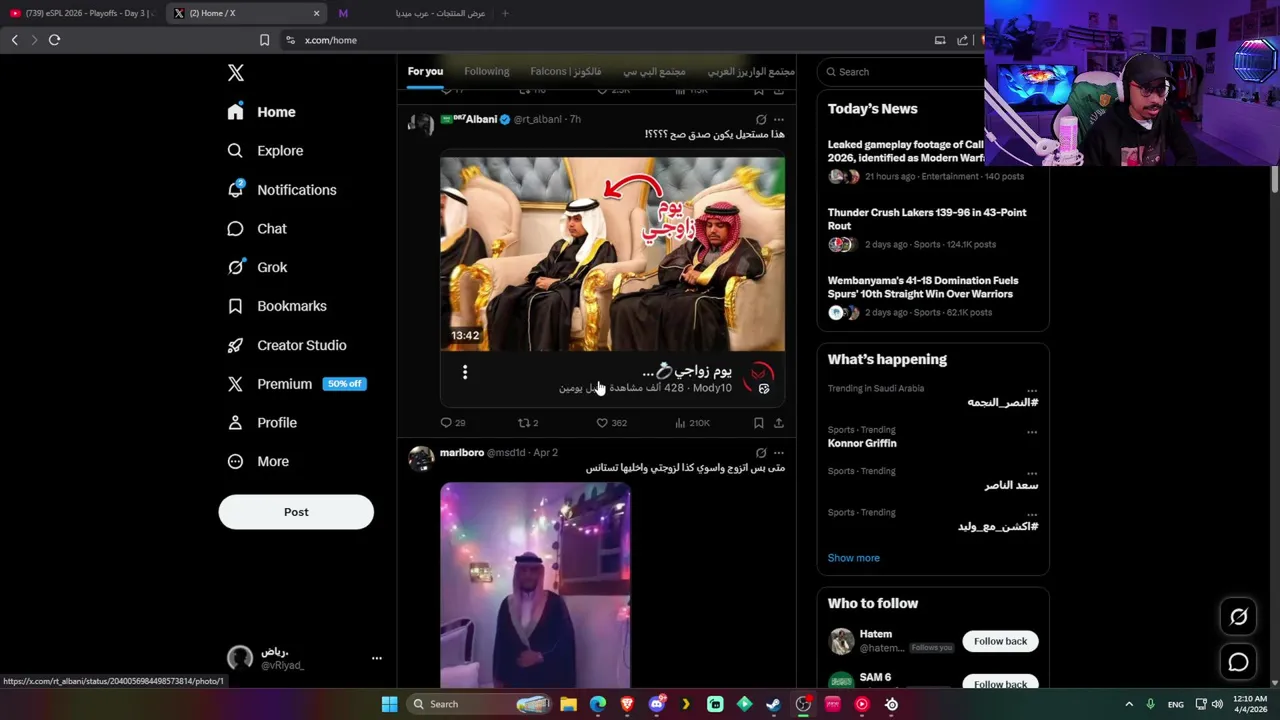The height and width of the screenshot is (720, 1280).
Task: Open account menu dots beside vRiyad_
Action: coord(377,658)
